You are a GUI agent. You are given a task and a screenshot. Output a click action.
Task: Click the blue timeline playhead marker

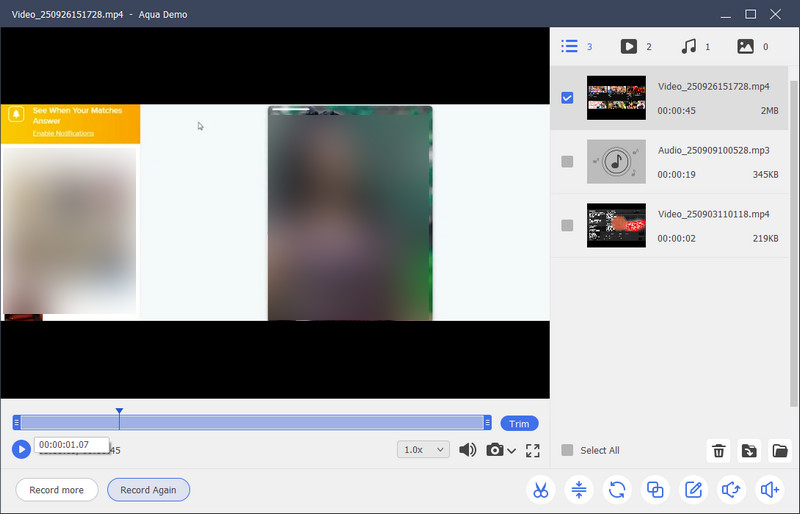[119, 412]
